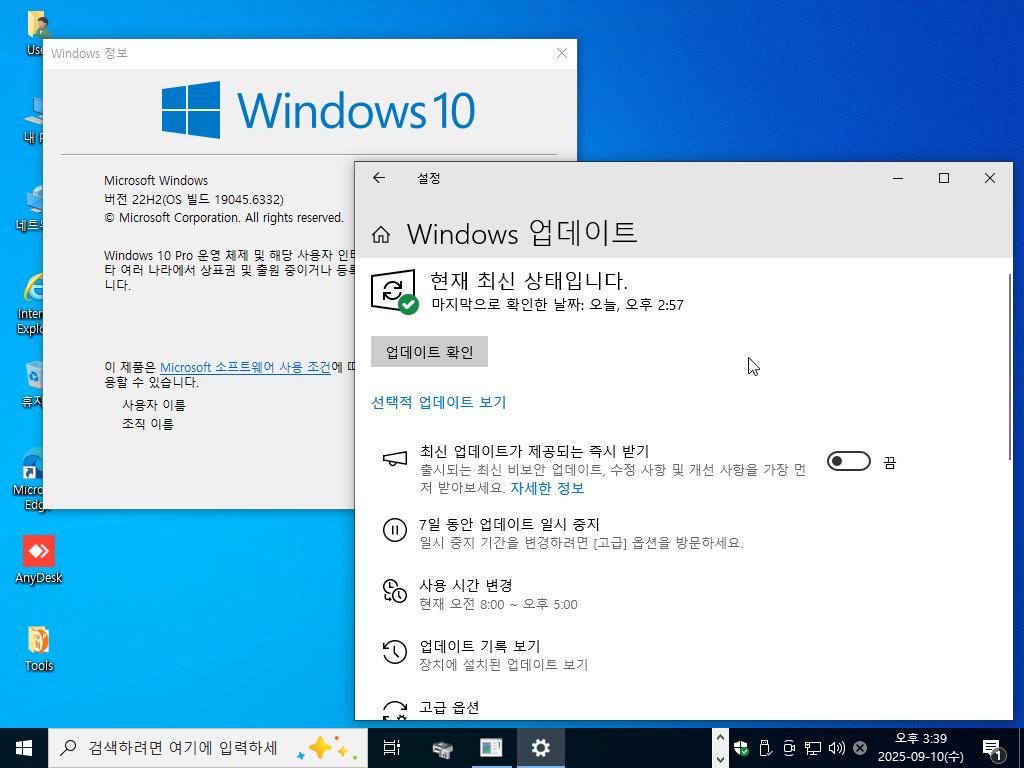Click the safely remove hardware tray icon
Image resolution: width=1024 pixels, height=768 pixels.
(x=765, y=748)
